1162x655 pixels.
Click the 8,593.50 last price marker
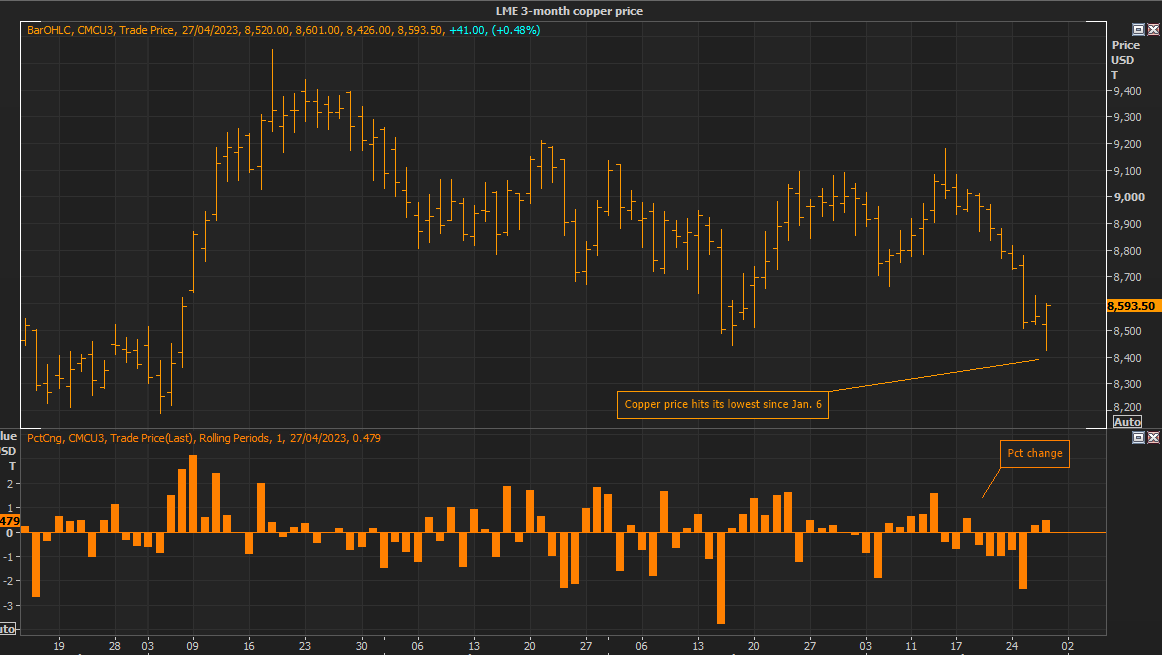click(1131, 306)
